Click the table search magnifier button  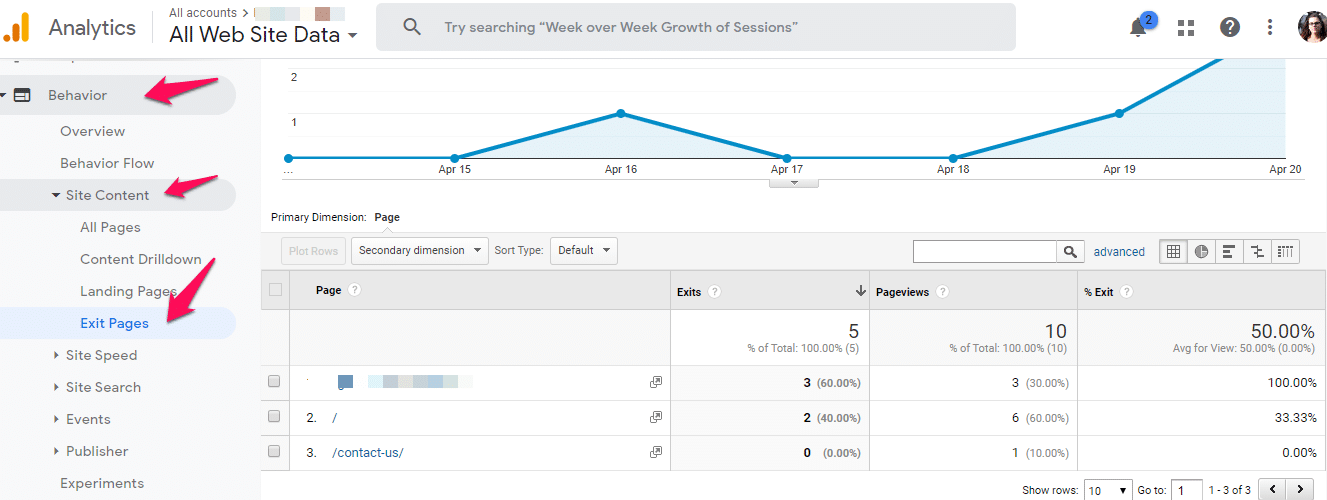[x=1070, y=252]
